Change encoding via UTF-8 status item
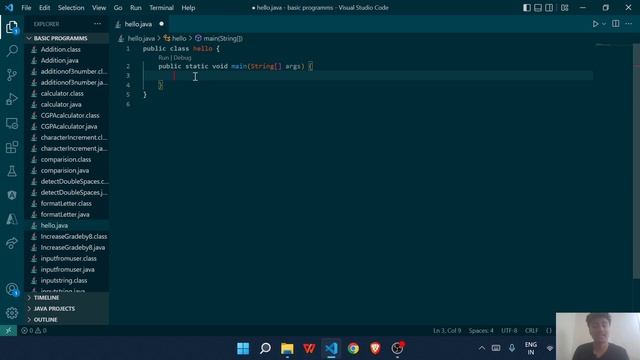The height and width of the screenshot is (360, 640). tap(509, 331)
